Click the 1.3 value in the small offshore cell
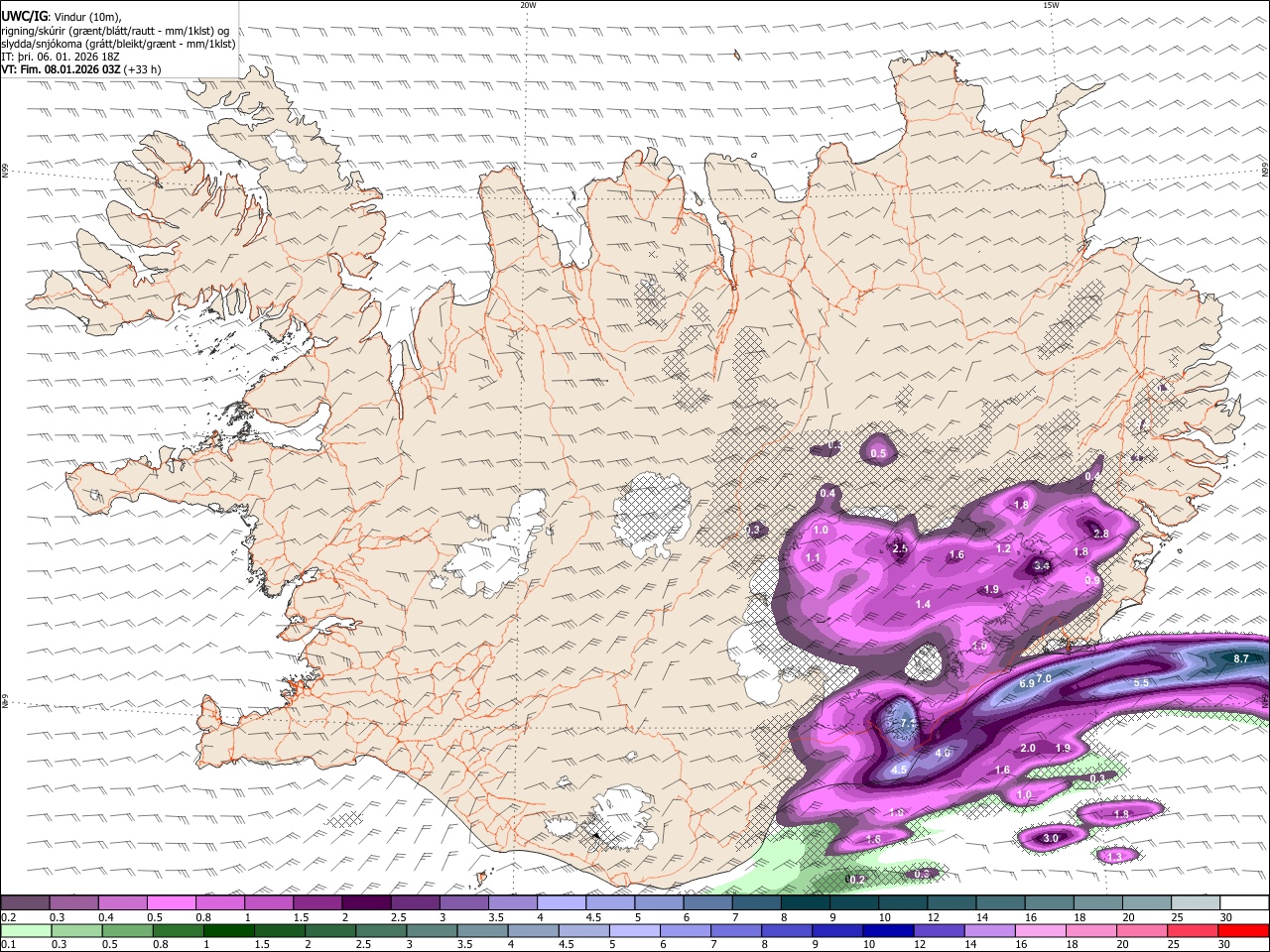This screenshot has width=1270, height=952. pyautogui.click(x=1114, y=857)
